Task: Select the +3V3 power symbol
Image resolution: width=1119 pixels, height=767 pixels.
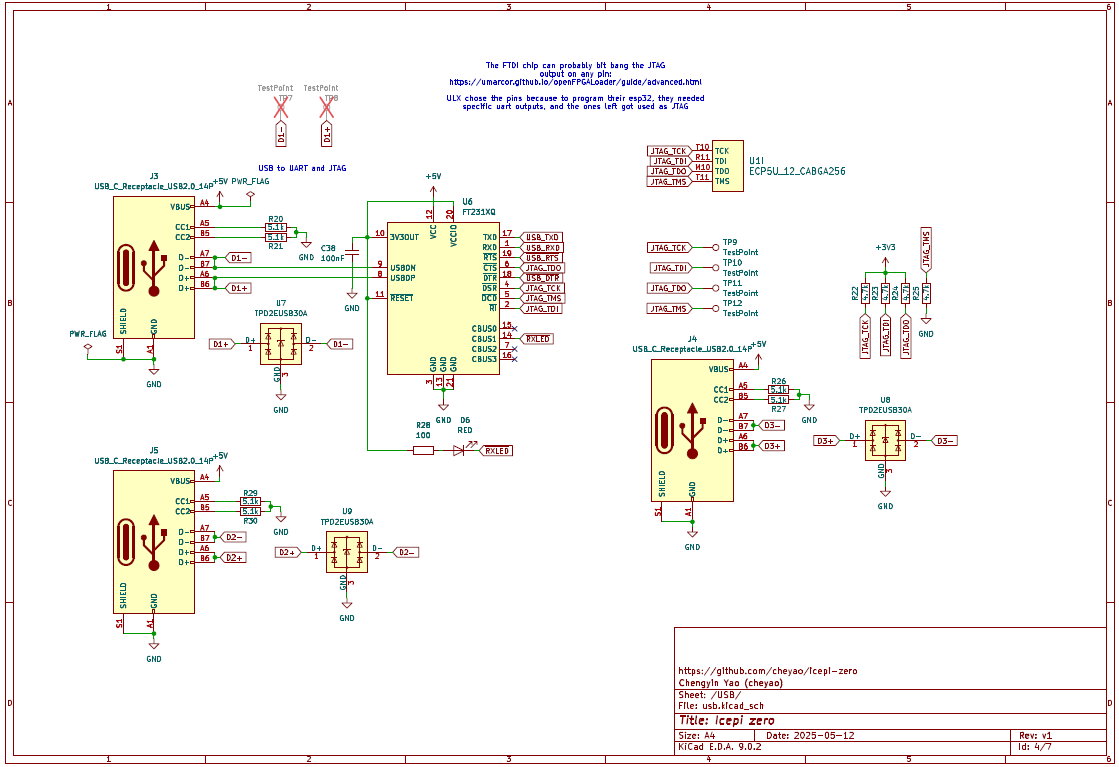Action: [x=885, y=248]
